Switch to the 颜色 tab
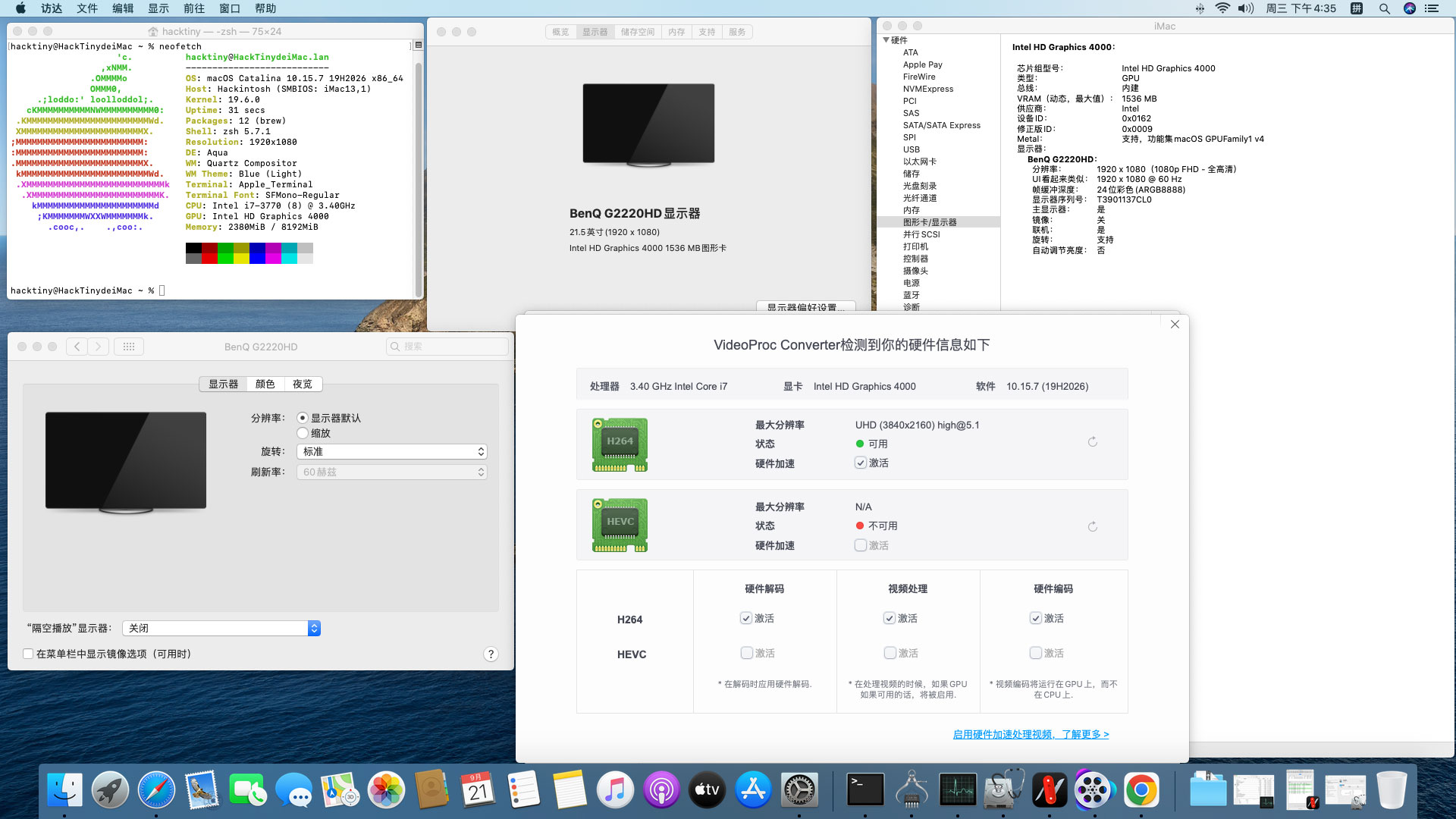Screen dimensions: 1456x819 [x=265, y=384]
